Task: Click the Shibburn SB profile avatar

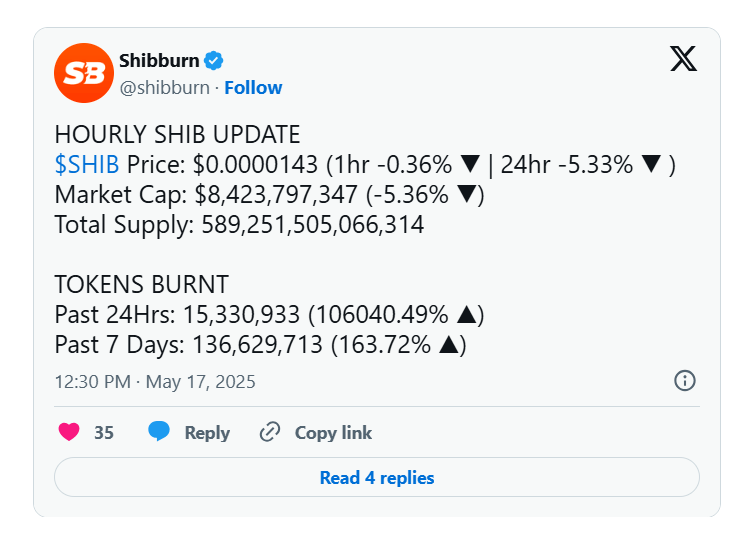Action: [83, 73]
